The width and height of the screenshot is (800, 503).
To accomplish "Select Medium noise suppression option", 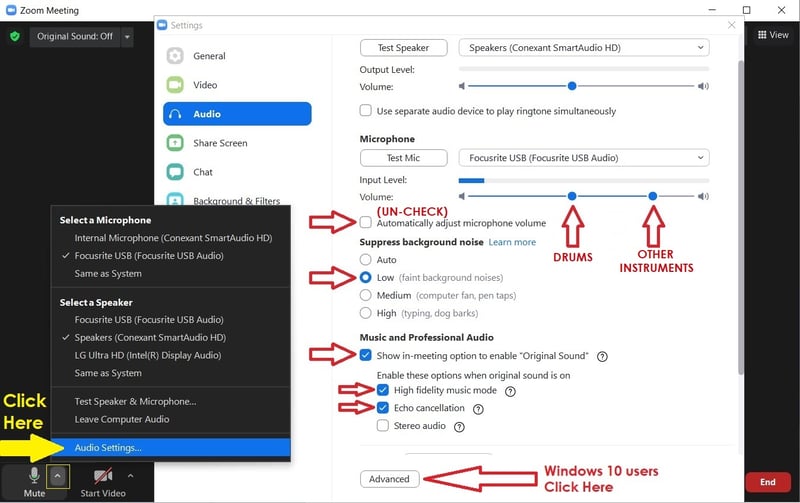I will tap(365, 295).
